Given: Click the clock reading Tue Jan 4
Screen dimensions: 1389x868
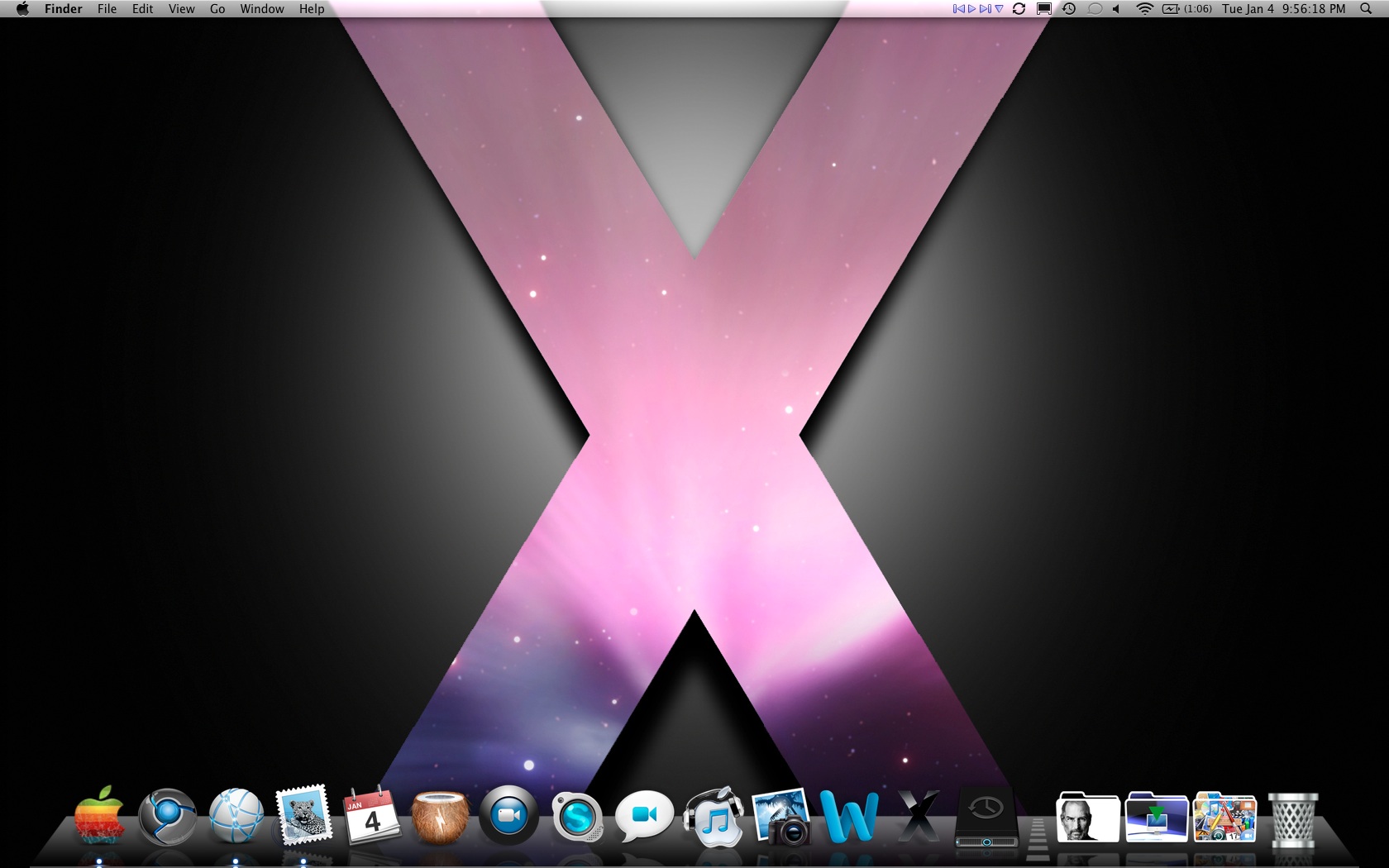Looking at the screenshot, I should [1284, 9].
